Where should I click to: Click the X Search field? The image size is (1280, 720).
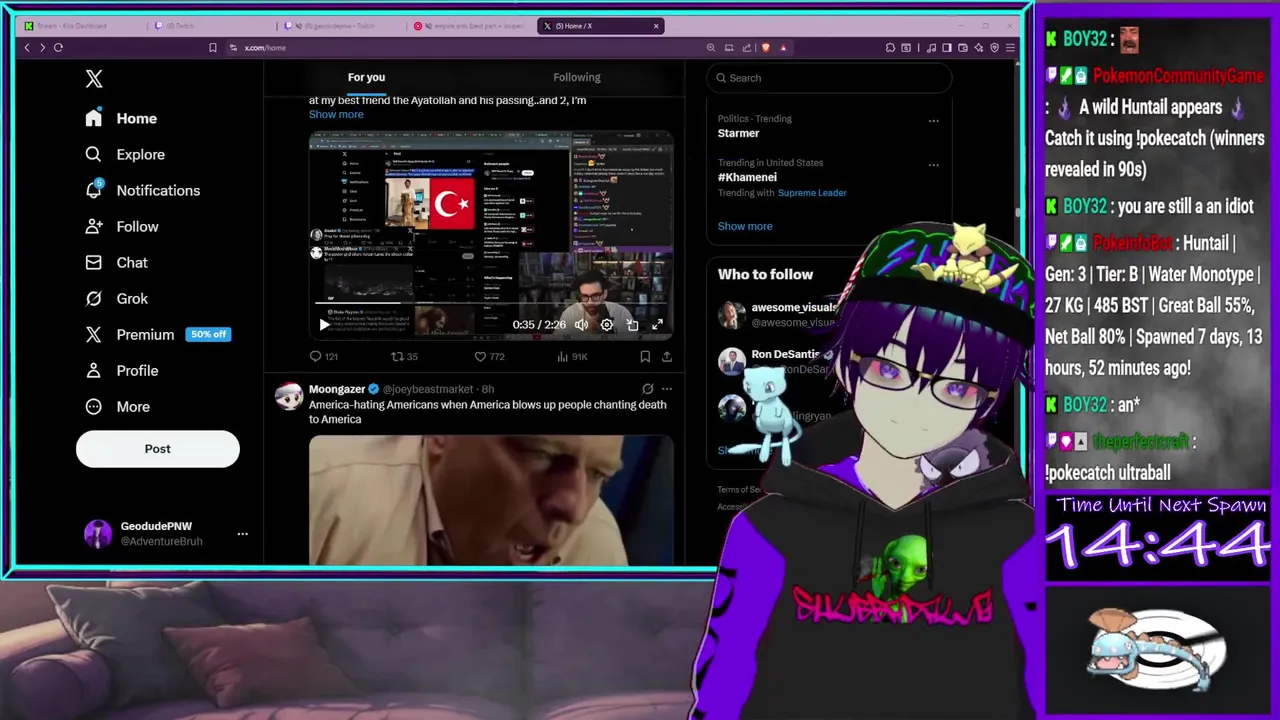pyautogui.click(x=829, y=78)
